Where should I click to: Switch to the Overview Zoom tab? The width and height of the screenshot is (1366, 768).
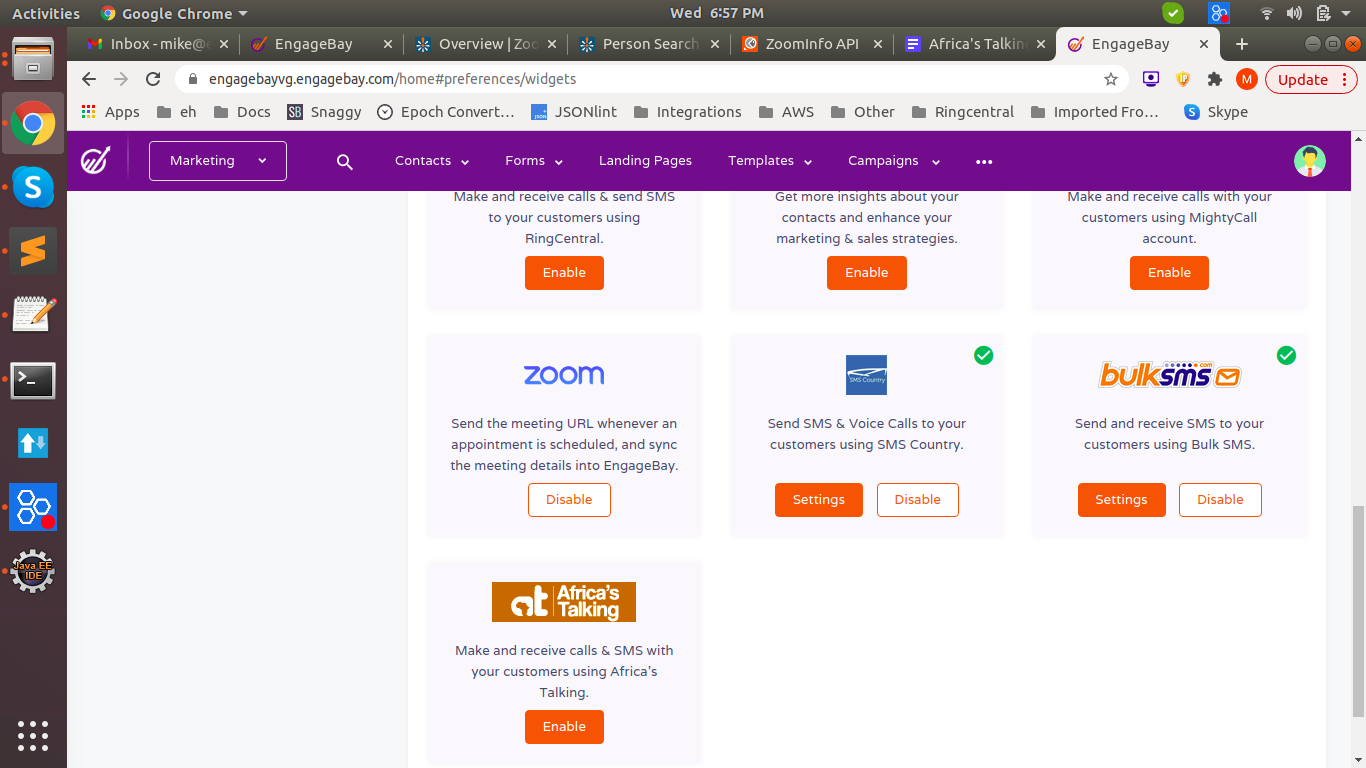[485, 44]
